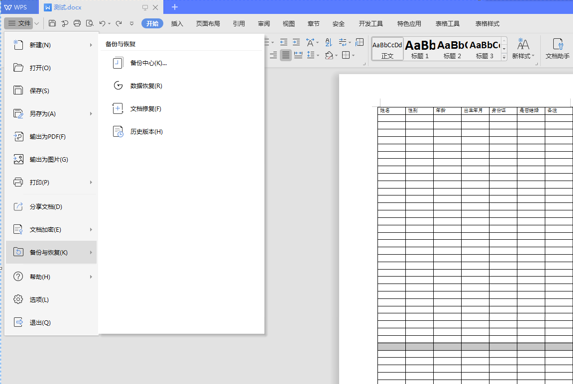Click 文件 menu button

[19, 23]
